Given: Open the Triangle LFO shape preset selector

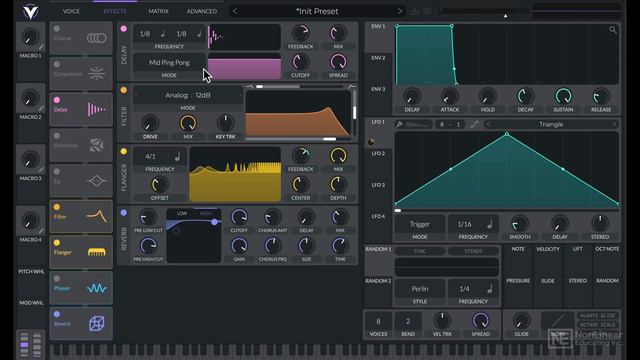Looking at the screenshot, I should click(551, 124).
